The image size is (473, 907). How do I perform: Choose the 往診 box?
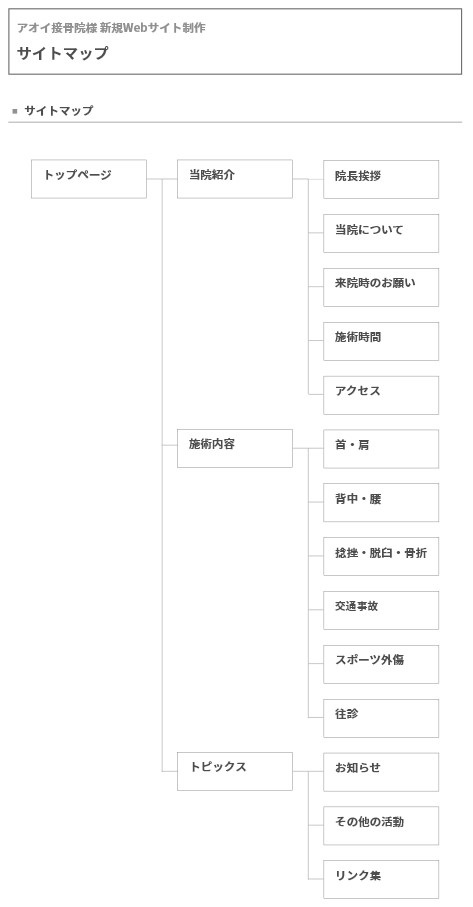[380, 718]
